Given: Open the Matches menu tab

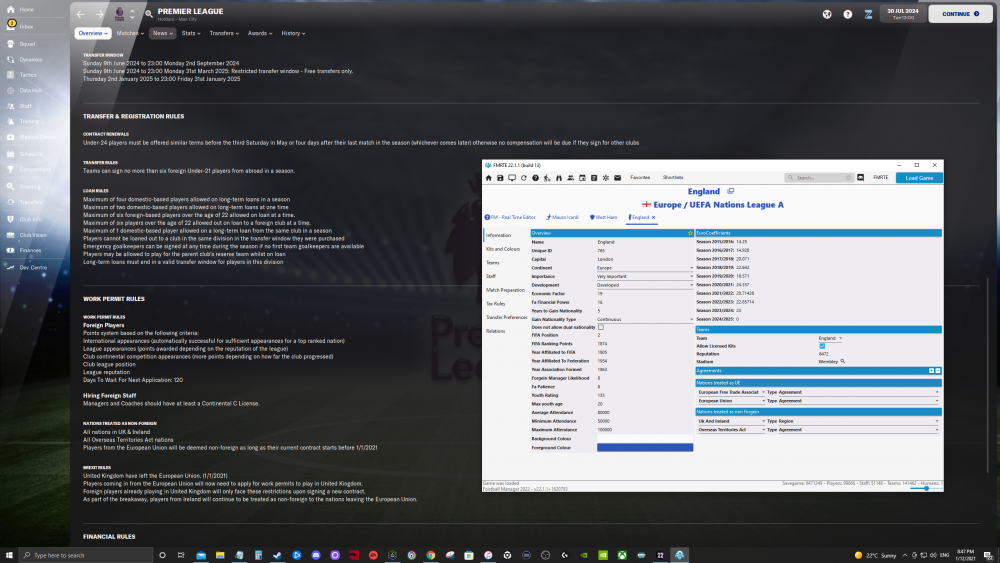Looking at the screenshot, I should tap(130, 33).
